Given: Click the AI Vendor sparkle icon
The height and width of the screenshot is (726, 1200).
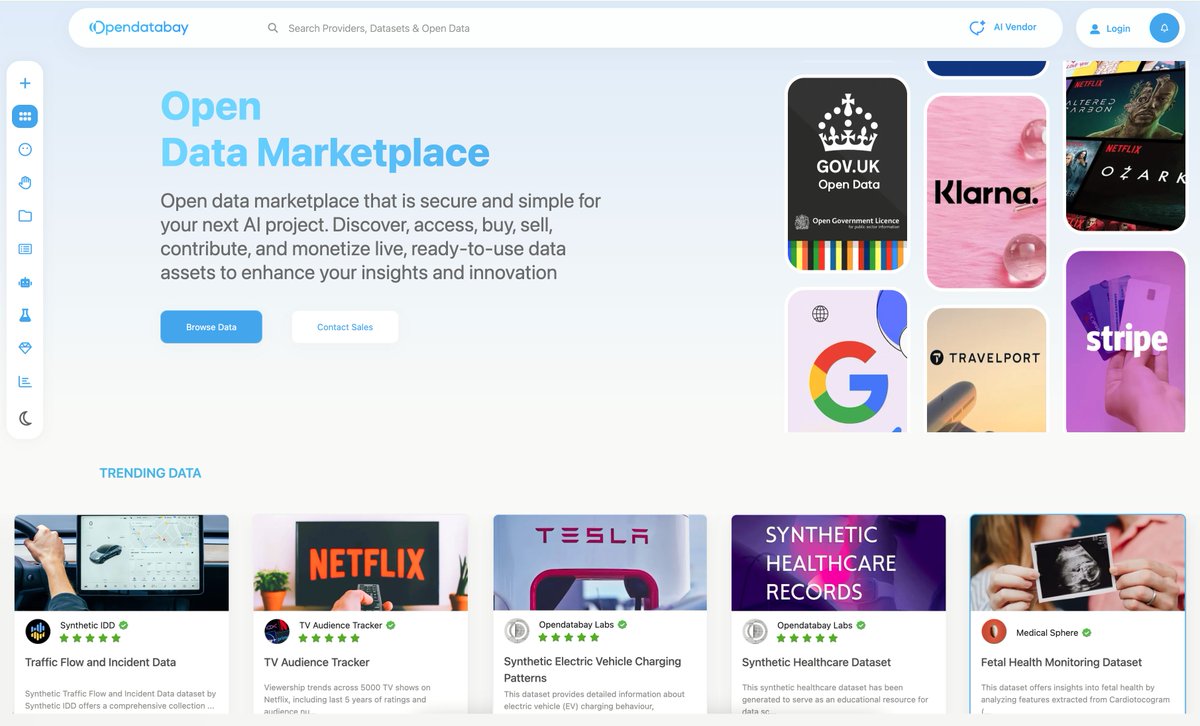Looking at the screenshot, I should [977, 28].
